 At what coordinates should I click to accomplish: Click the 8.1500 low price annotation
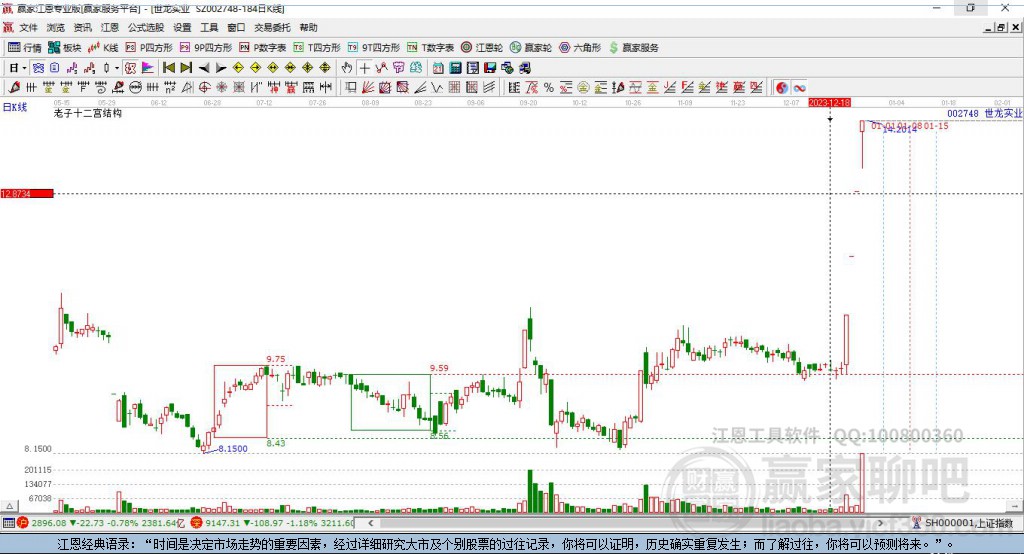click(232, 449)
